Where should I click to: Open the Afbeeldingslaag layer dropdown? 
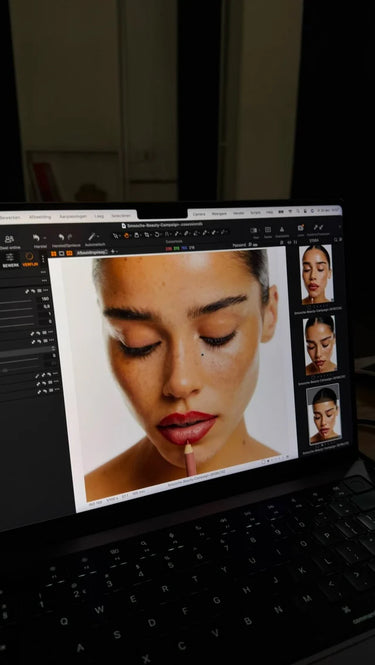tap(91, 252)
